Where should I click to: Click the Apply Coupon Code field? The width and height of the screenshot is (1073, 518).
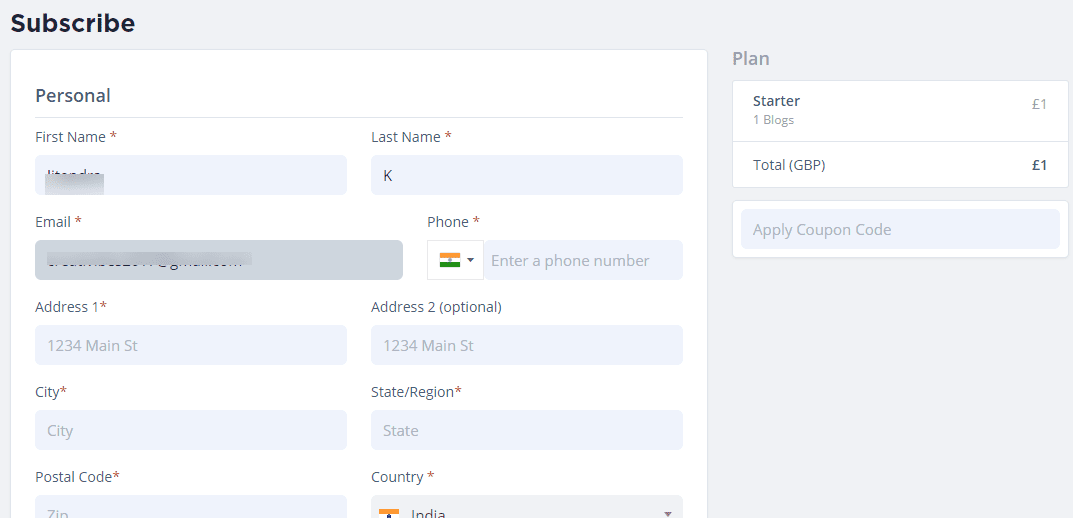click(x=899, y=229)
